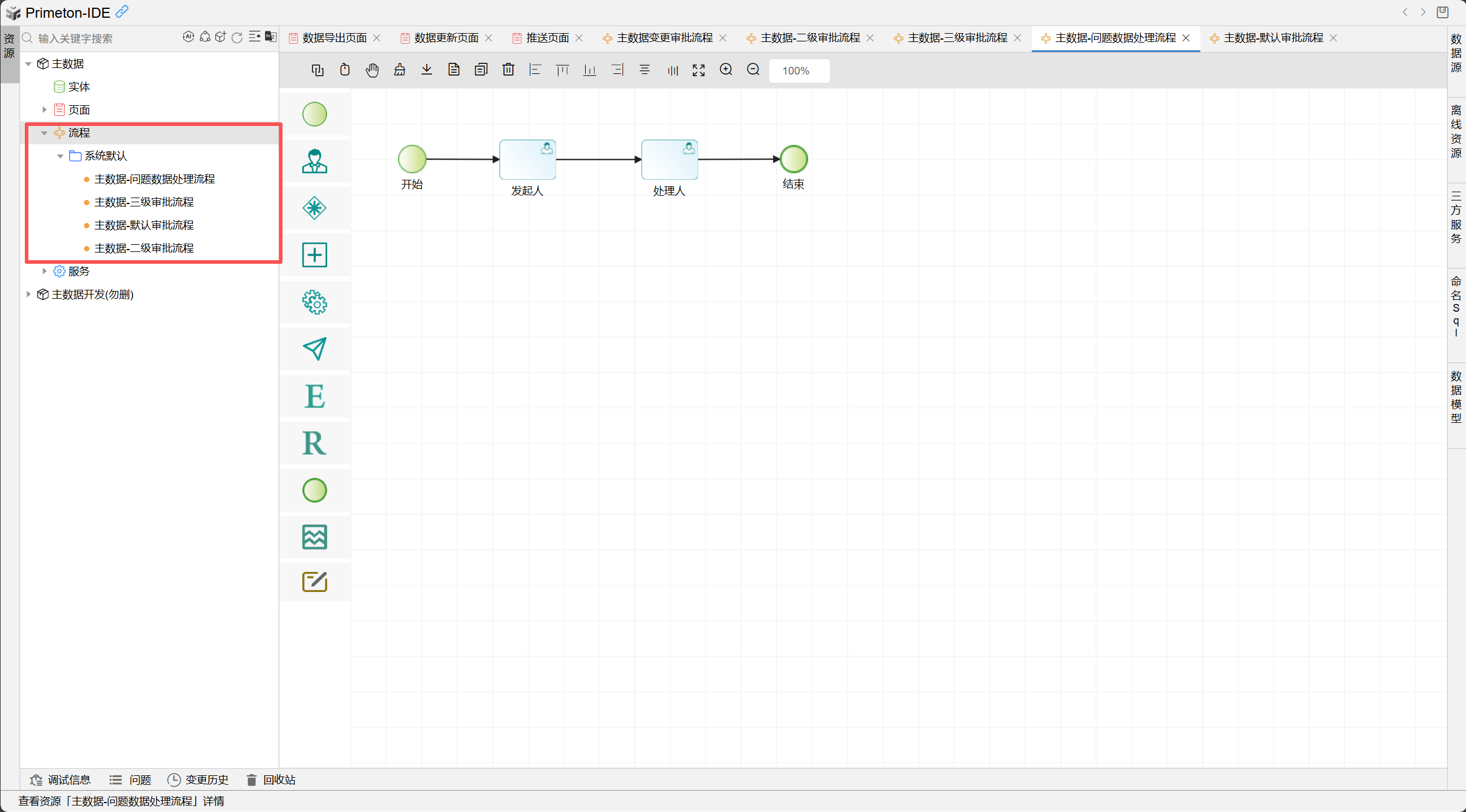Click the zoom out magnifier icon
Screen dimensions: 1466x812
(753, 70)
